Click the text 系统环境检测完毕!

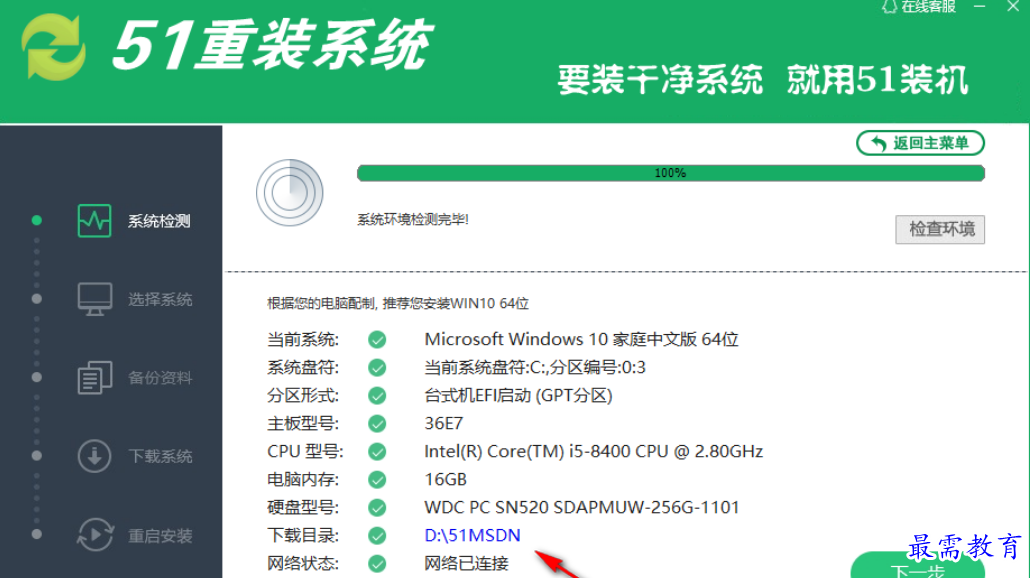tap(413, 219)
